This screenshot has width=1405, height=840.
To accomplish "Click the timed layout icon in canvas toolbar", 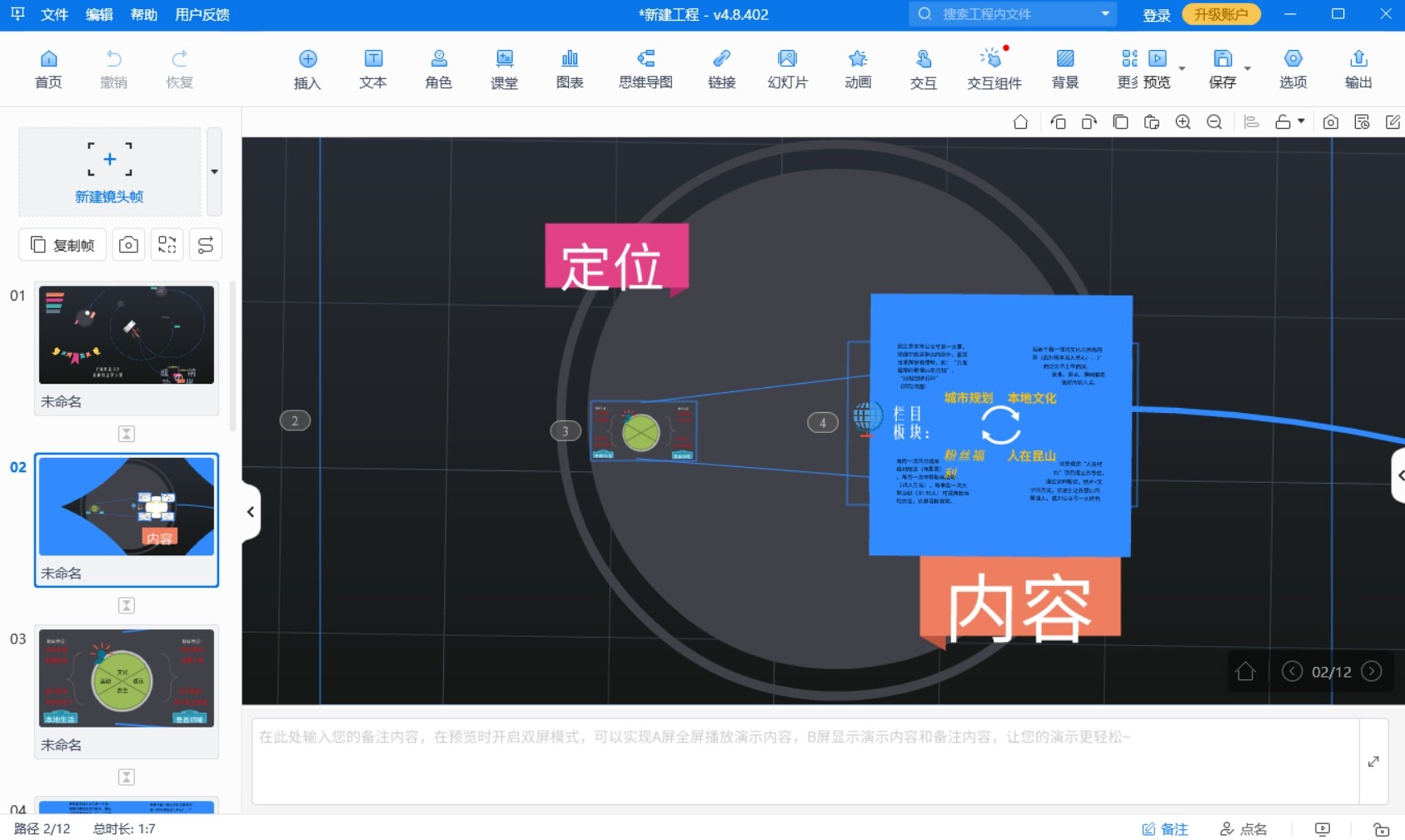I will pos(1363,122).
